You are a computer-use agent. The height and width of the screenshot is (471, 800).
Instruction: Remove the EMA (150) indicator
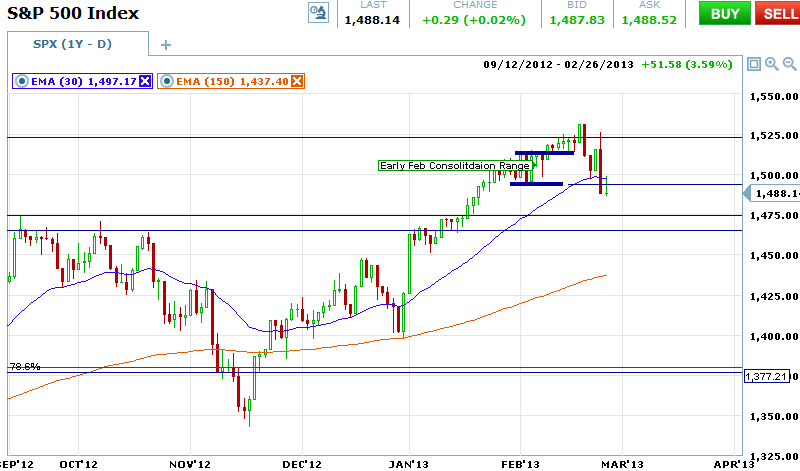pyautogui.click(x=297, y=81)
